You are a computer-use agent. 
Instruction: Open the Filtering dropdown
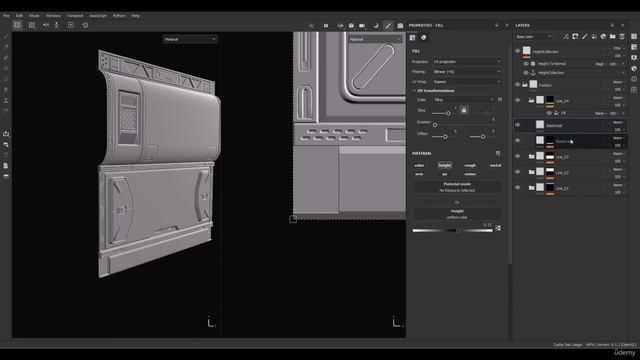tap(467, 71)
